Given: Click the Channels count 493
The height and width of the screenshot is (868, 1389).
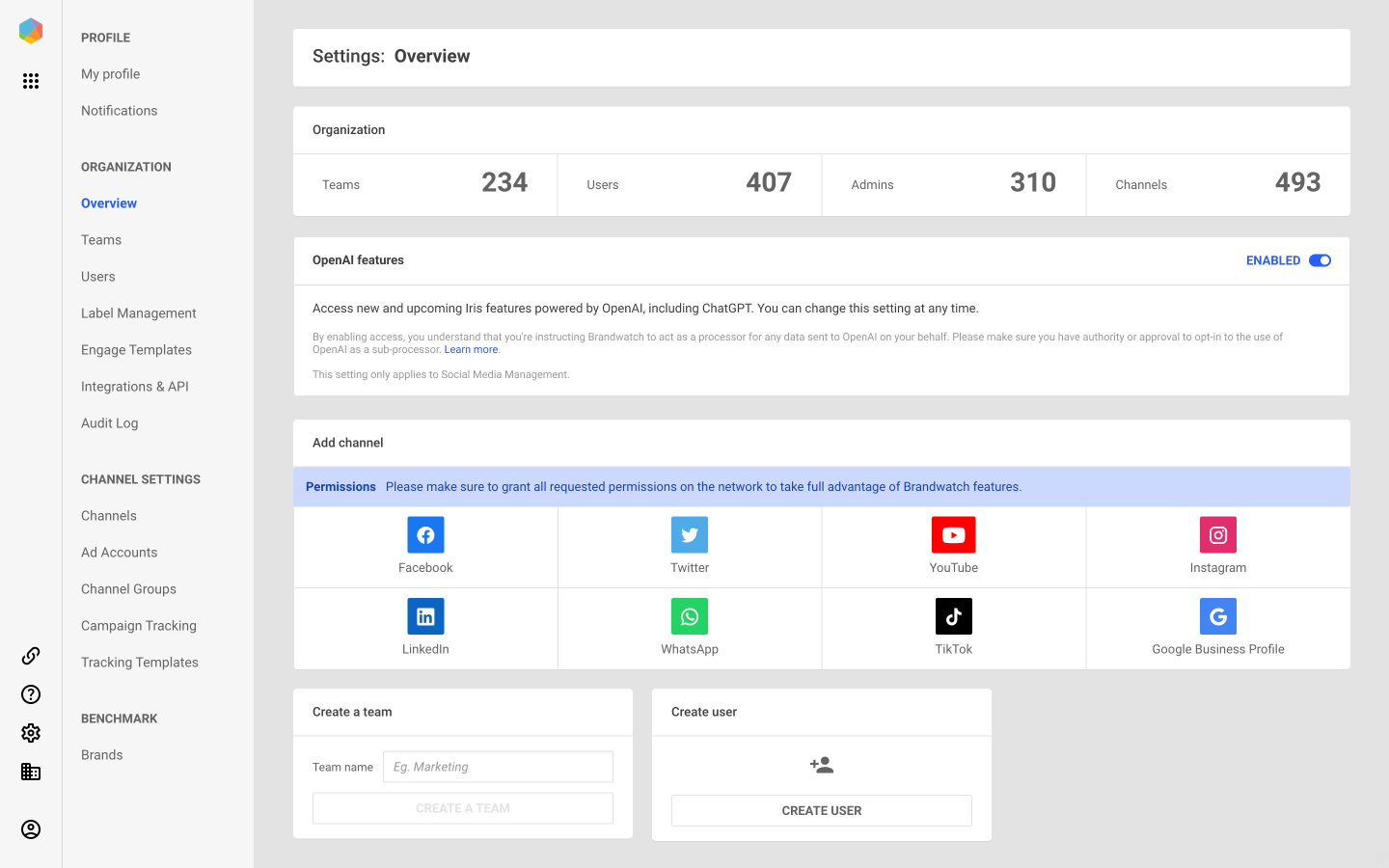Looking at the screenshot, I should pos(1297,182).
